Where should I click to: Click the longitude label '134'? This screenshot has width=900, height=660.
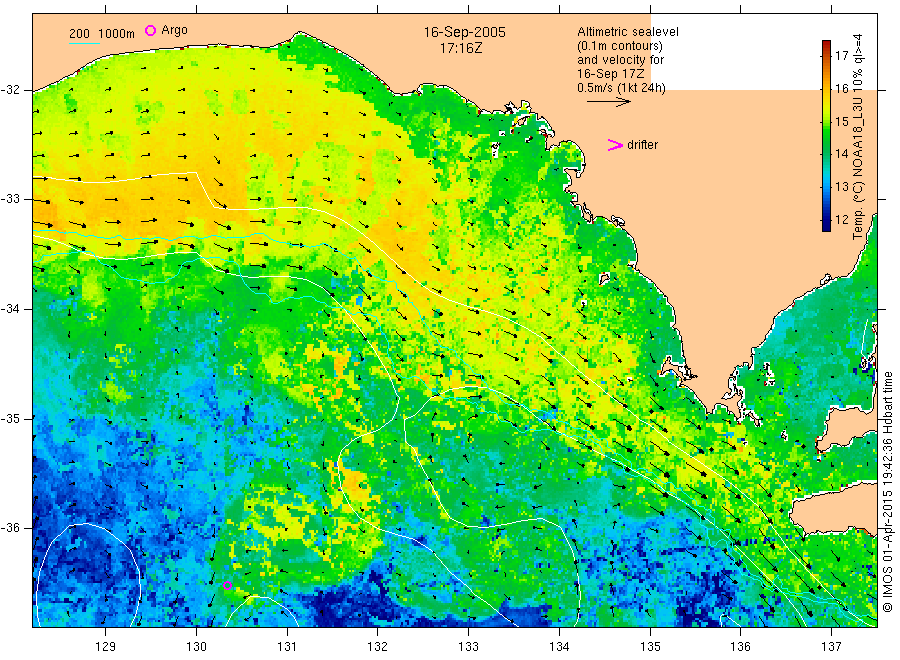pyautogui.click(x=559, y=647)
